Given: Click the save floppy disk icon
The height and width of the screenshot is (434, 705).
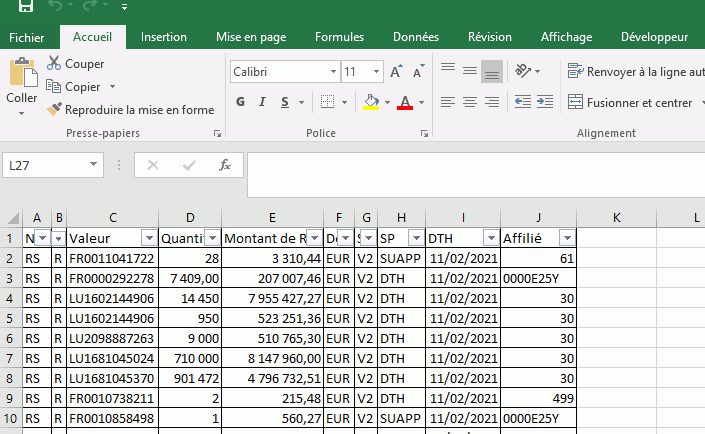Looking at the screenshot, I should pyautogui.click(x=26, y=7).
